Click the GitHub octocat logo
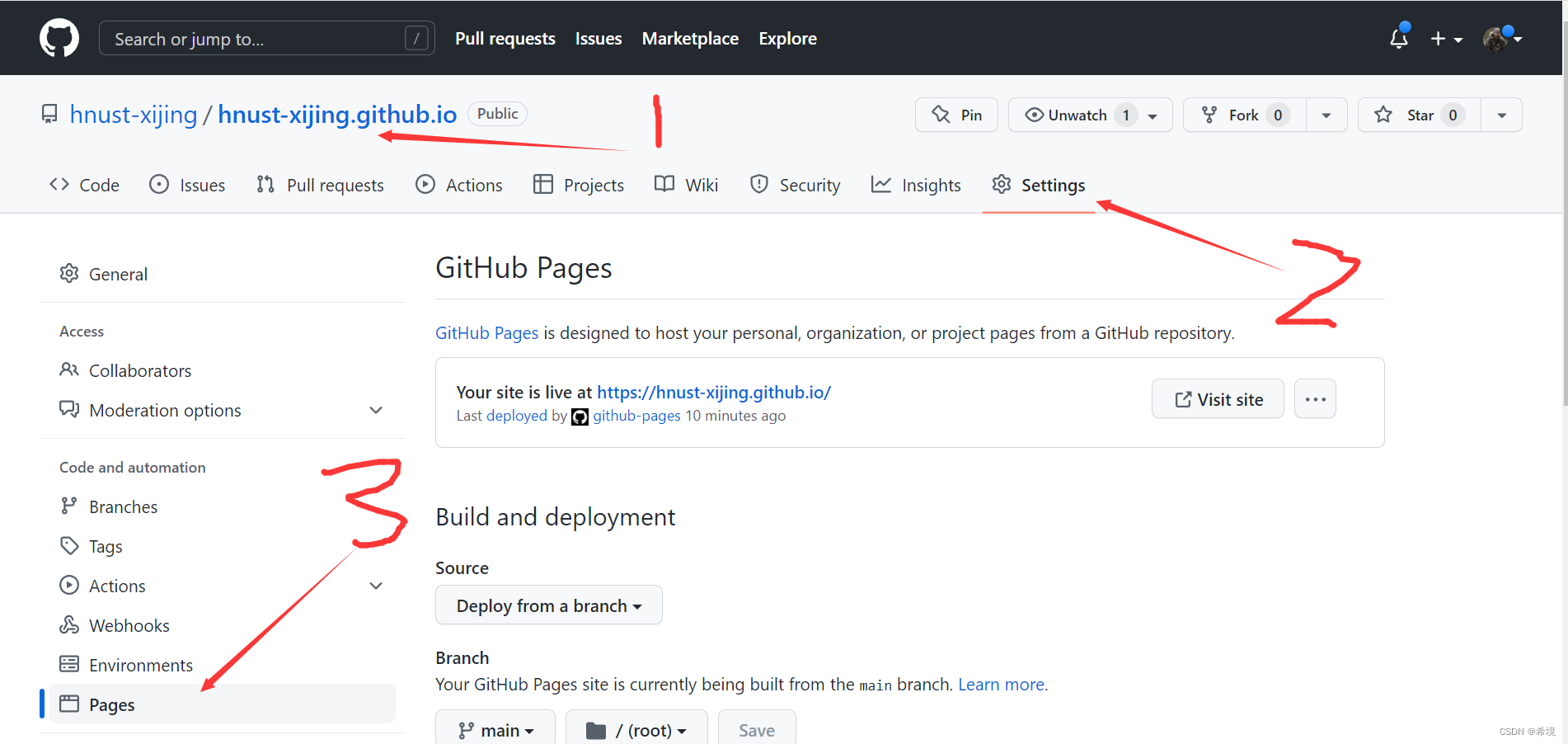The width and height of the screenshot is (1568, 744). [59, 38]
